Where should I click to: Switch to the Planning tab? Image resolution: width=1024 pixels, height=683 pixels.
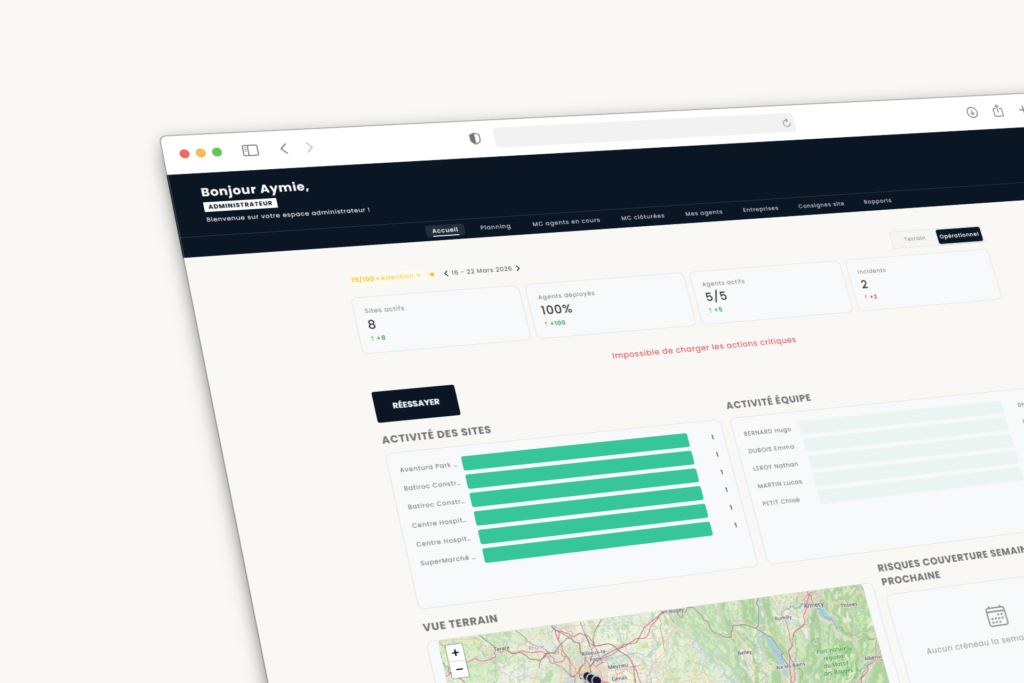tap(496, 226)
